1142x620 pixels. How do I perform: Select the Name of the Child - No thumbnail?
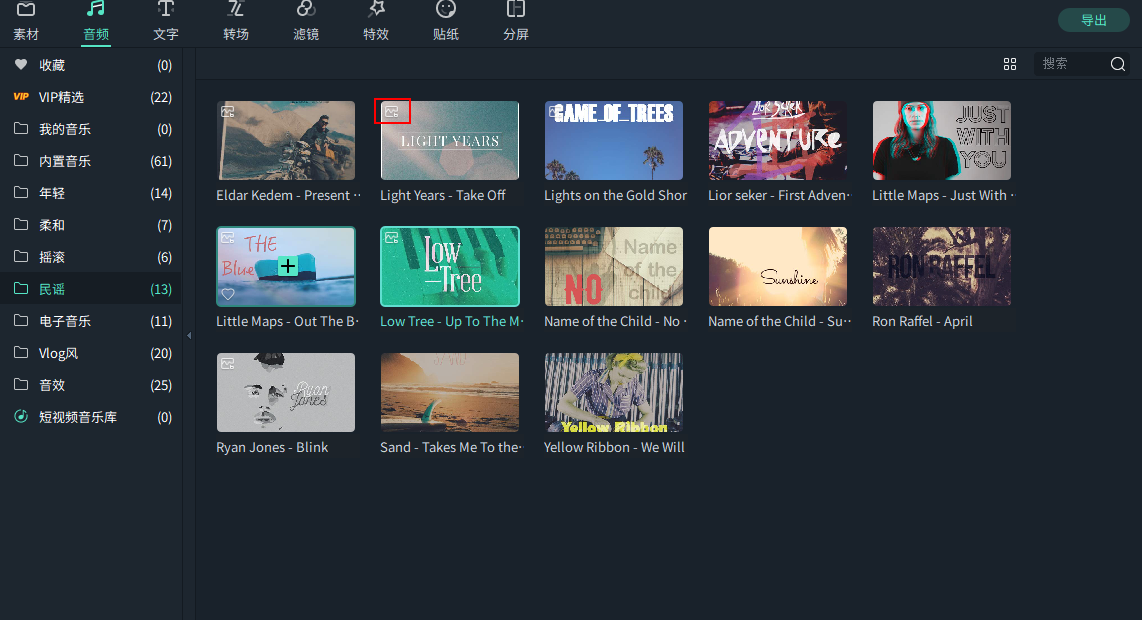pos(614,267)
